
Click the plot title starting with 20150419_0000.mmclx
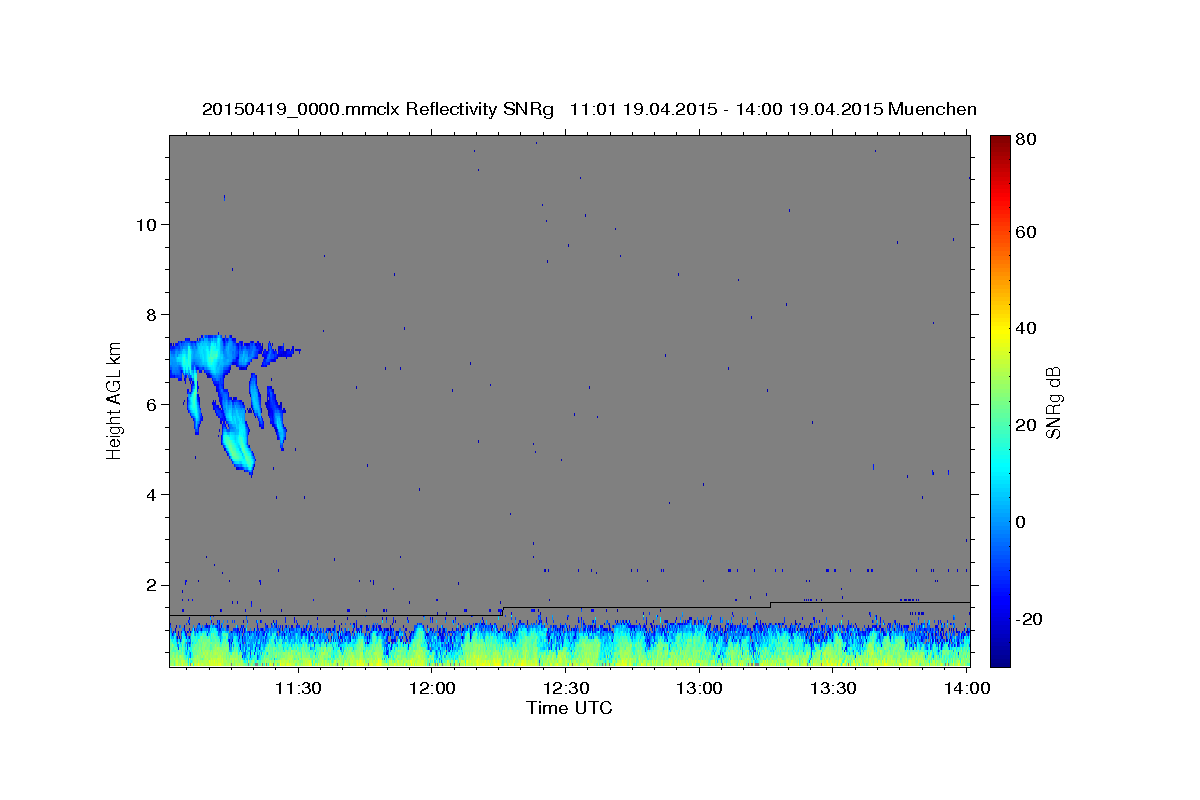(589, 109)
